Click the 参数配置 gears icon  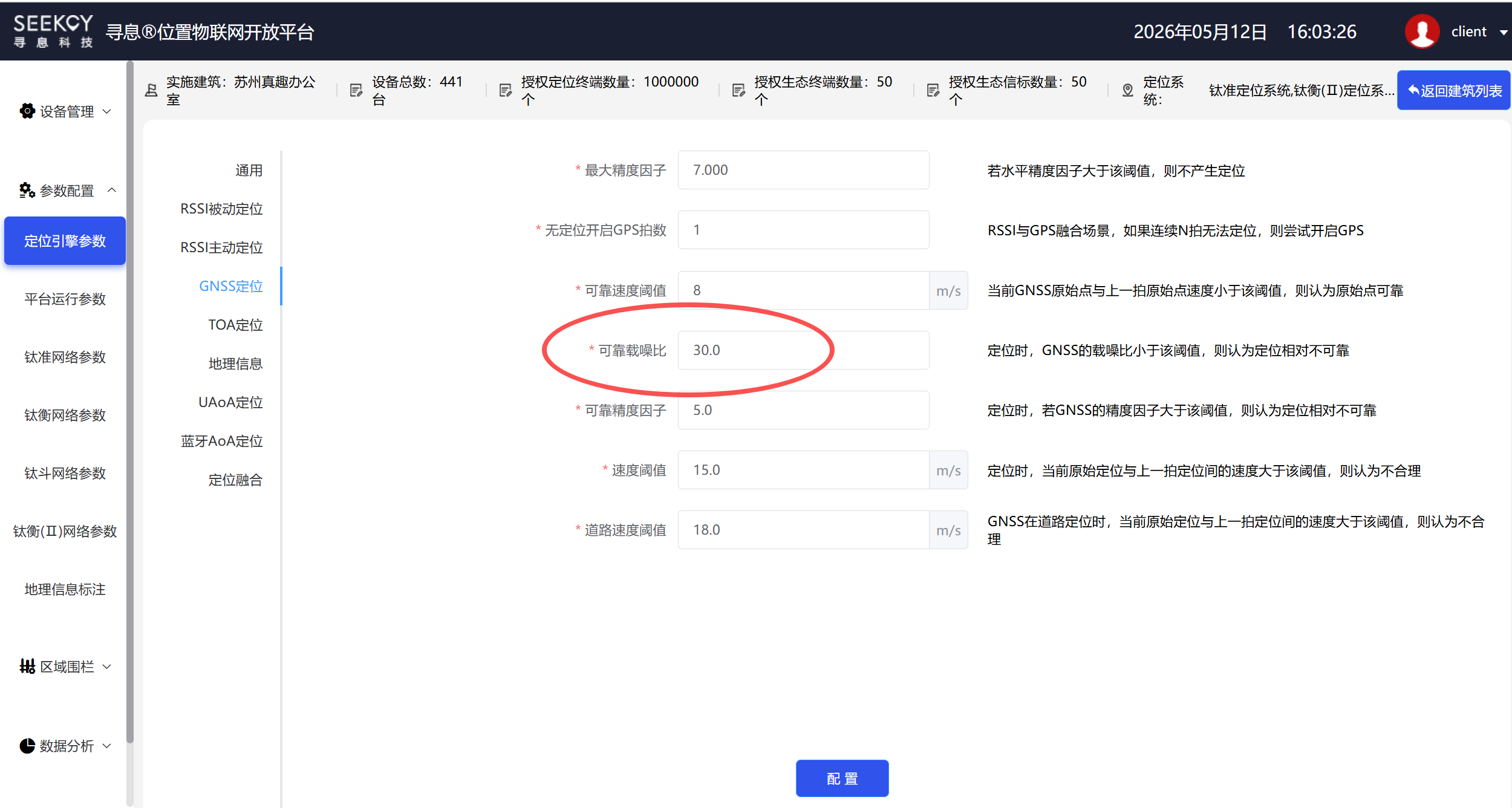click(27, 190)
